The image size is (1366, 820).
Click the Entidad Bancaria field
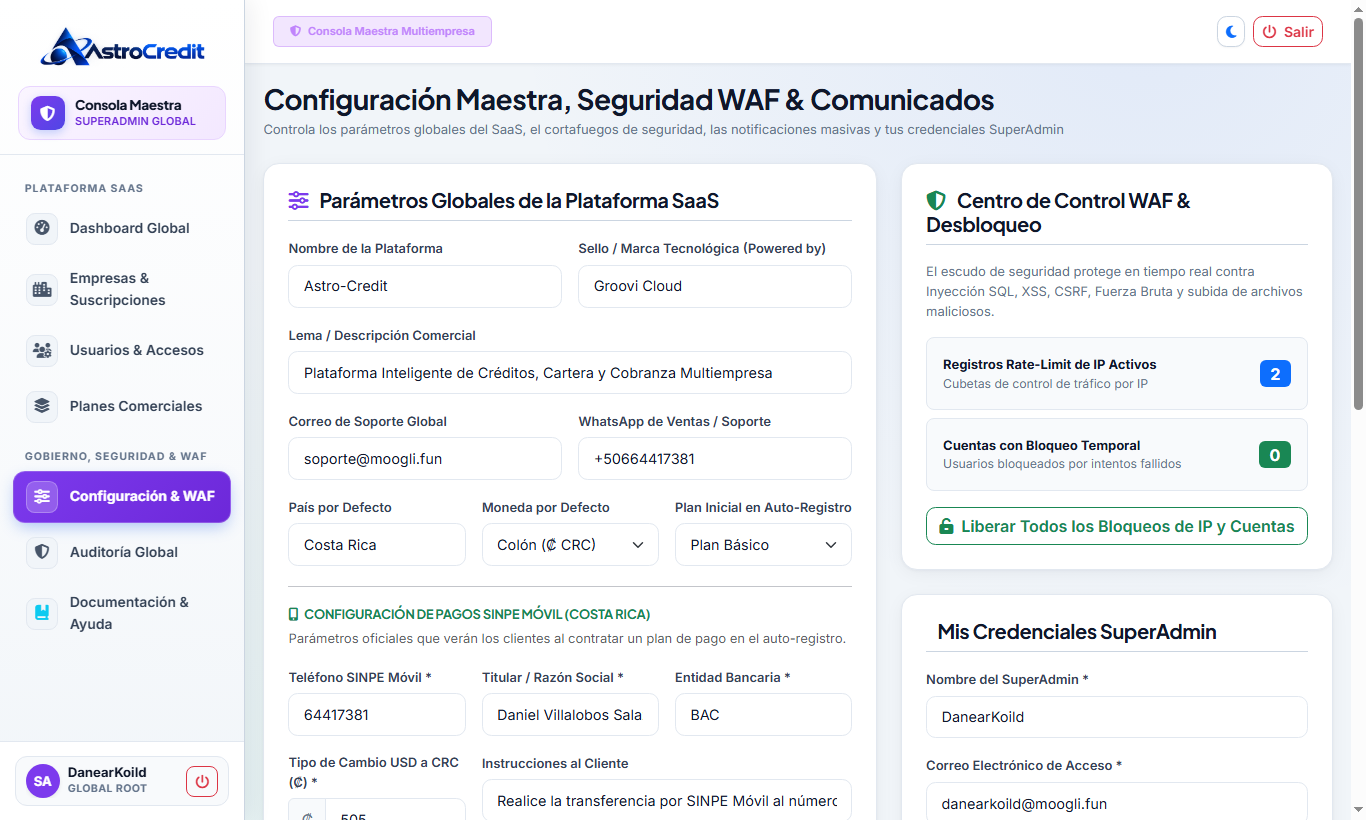(763, 715)
